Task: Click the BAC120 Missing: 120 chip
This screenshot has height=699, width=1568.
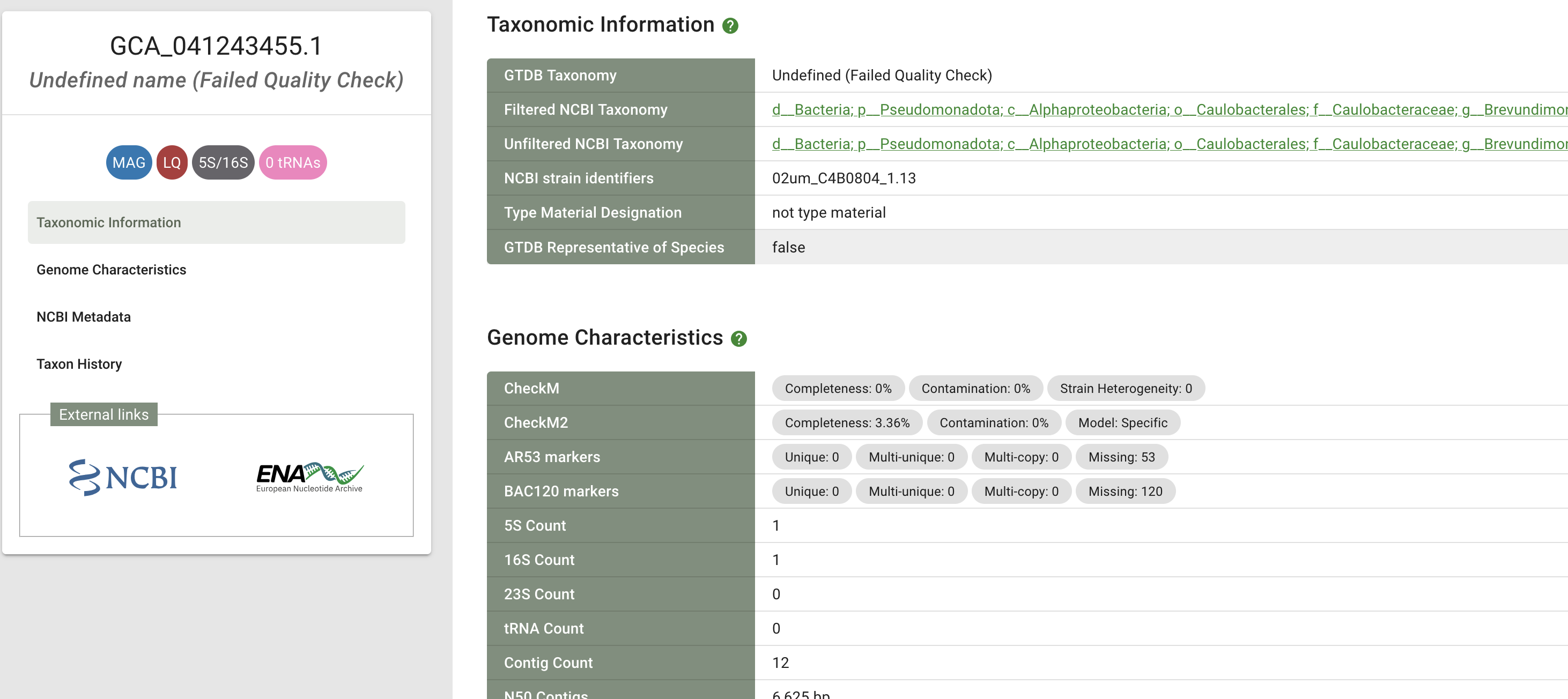Action: click(x=1125, y=491)
